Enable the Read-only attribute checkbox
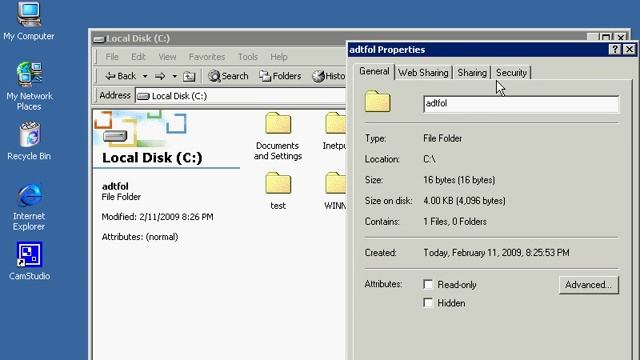 428,284
